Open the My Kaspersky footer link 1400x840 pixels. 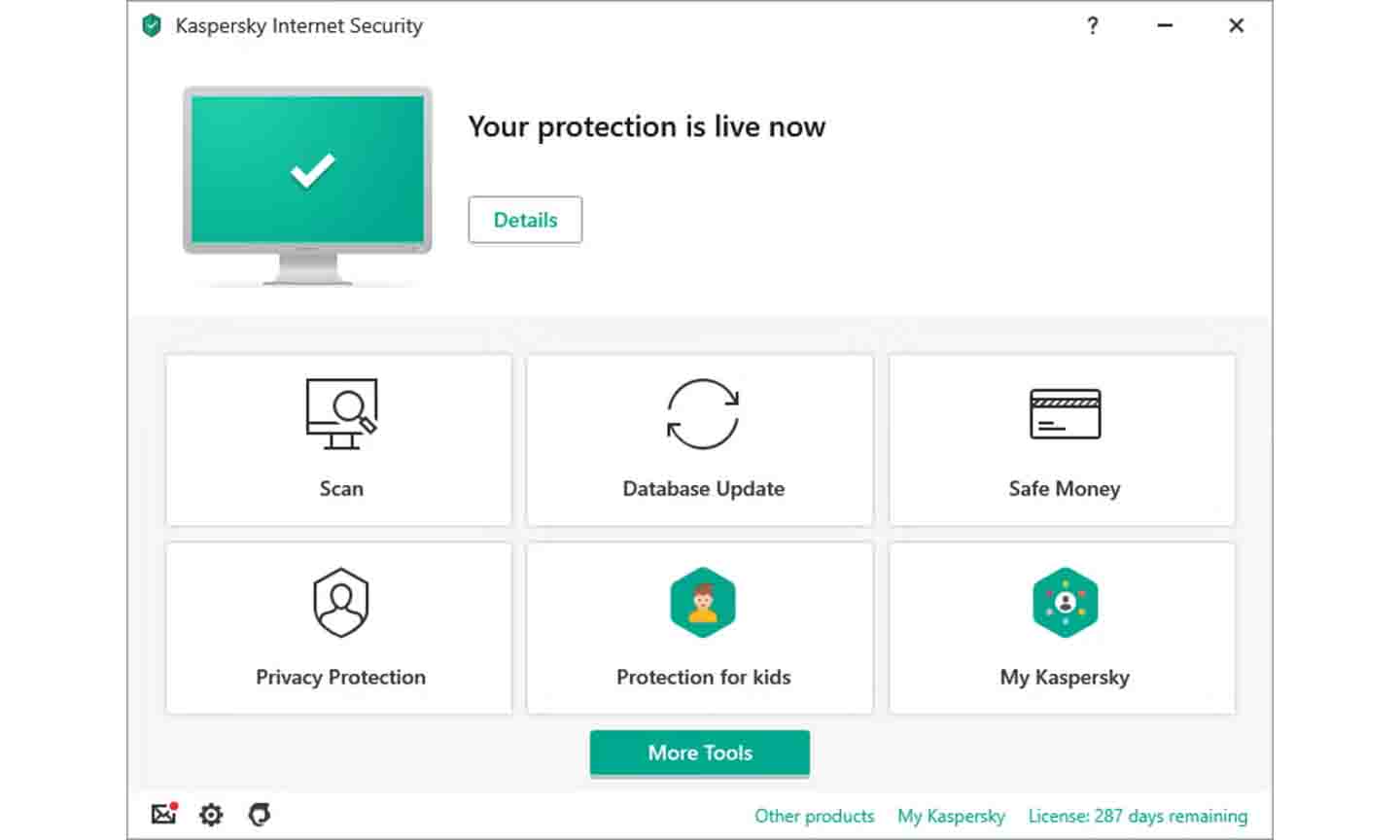951,816
